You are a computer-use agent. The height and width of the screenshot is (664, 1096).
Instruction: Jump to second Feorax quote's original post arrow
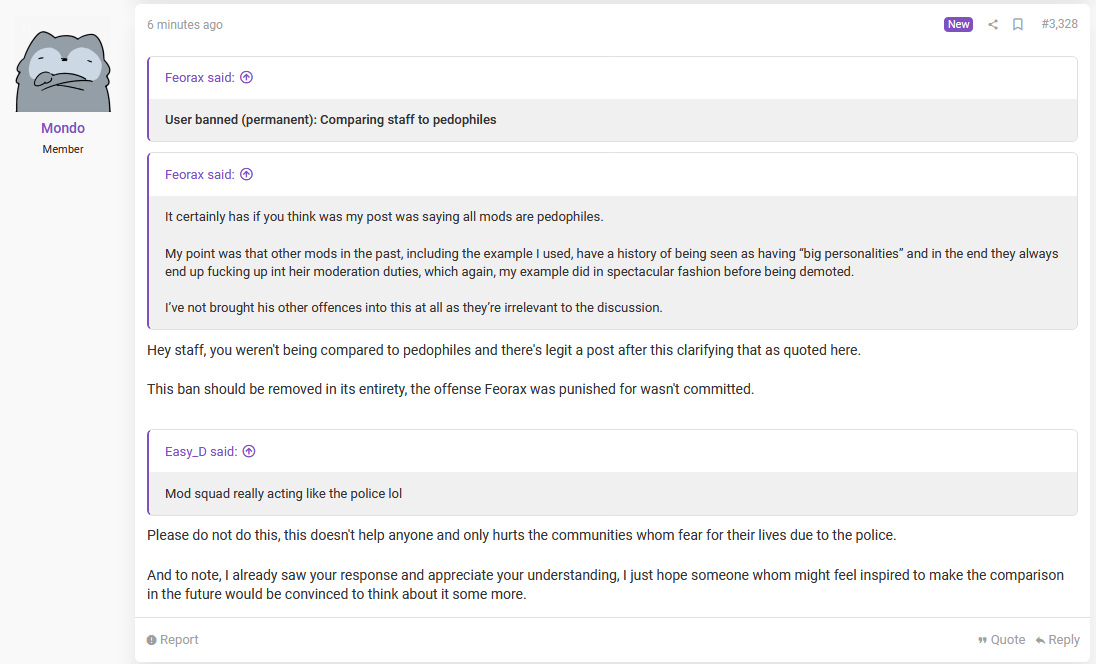(246, 175)
